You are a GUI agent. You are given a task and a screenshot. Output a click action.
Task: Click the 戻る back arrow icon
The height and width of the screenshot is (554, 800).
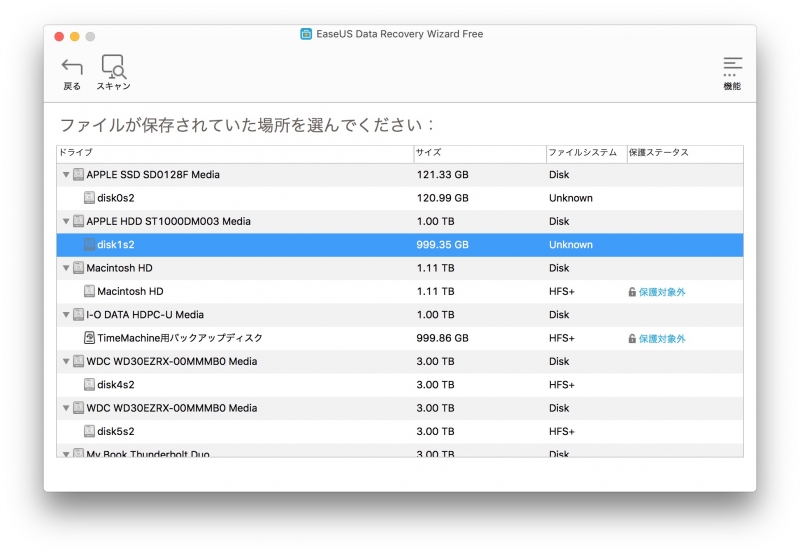[72, 67]
